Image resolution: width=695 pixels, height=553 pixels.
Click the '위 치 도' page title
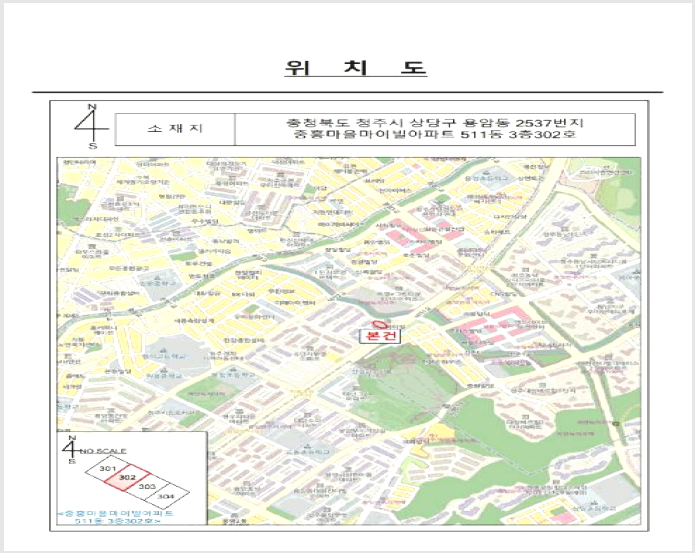[356, 68]
